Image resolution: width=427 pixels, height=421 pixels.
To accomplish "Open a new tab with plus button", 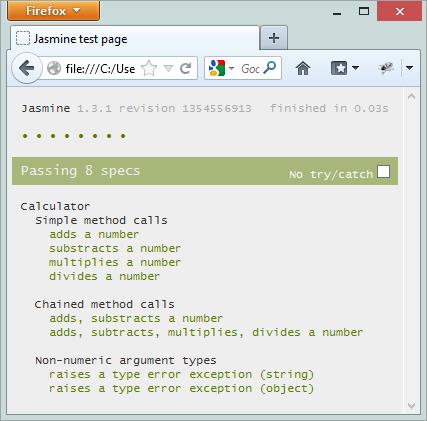I will point(274,38).
